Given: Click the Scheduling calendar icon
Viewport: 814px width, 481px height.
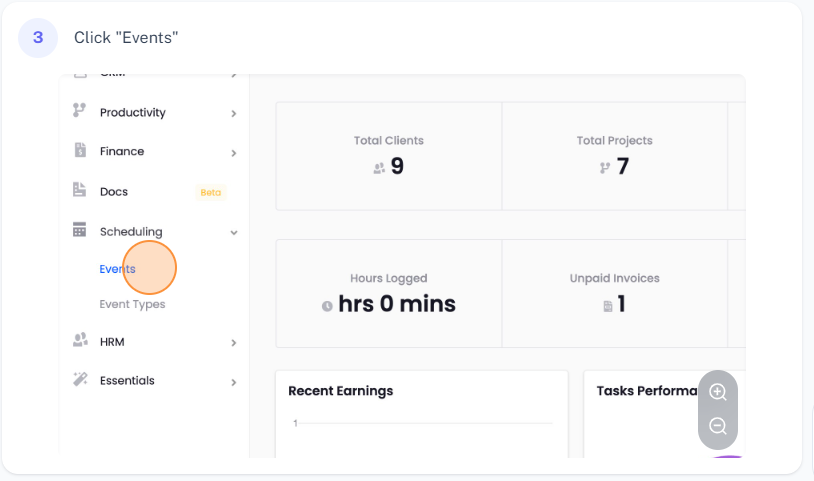Looking at the screenshot, I should (80, 230).
